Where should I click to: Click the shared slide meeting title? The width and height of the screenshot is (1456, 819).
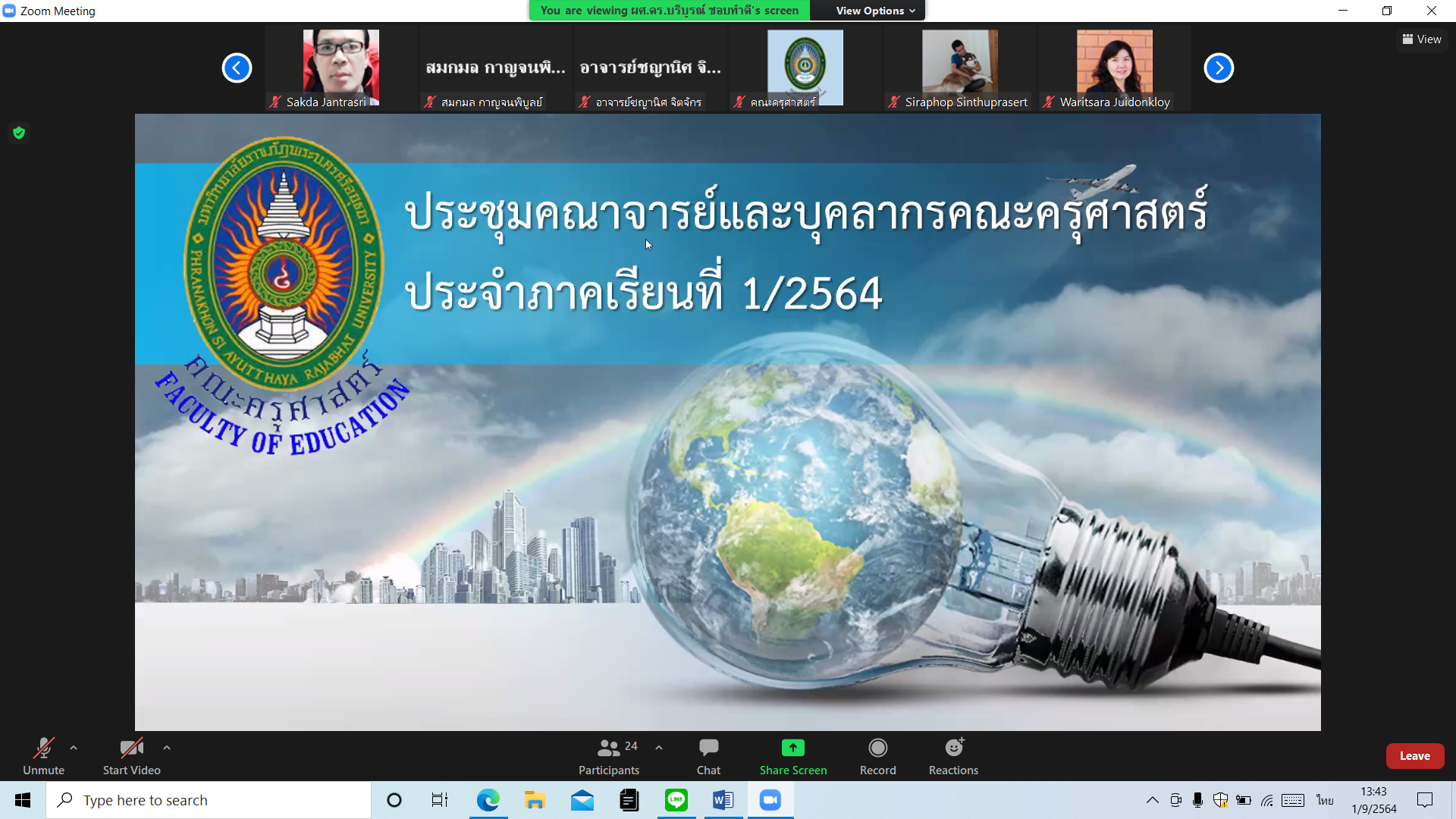pos(806,250)
